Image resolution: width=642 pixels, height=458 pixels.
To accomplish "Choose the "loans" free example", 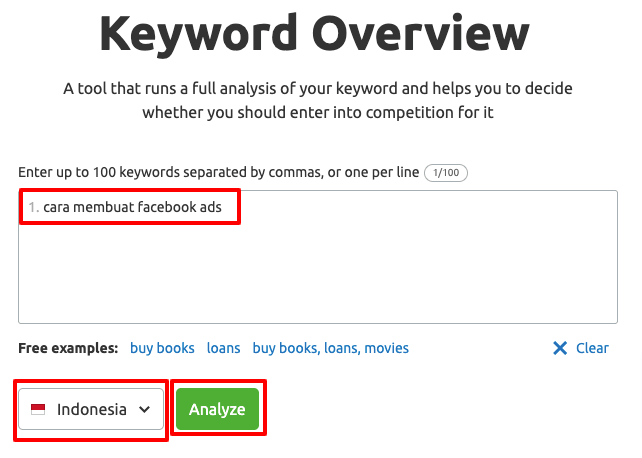I will coord(223,349).
